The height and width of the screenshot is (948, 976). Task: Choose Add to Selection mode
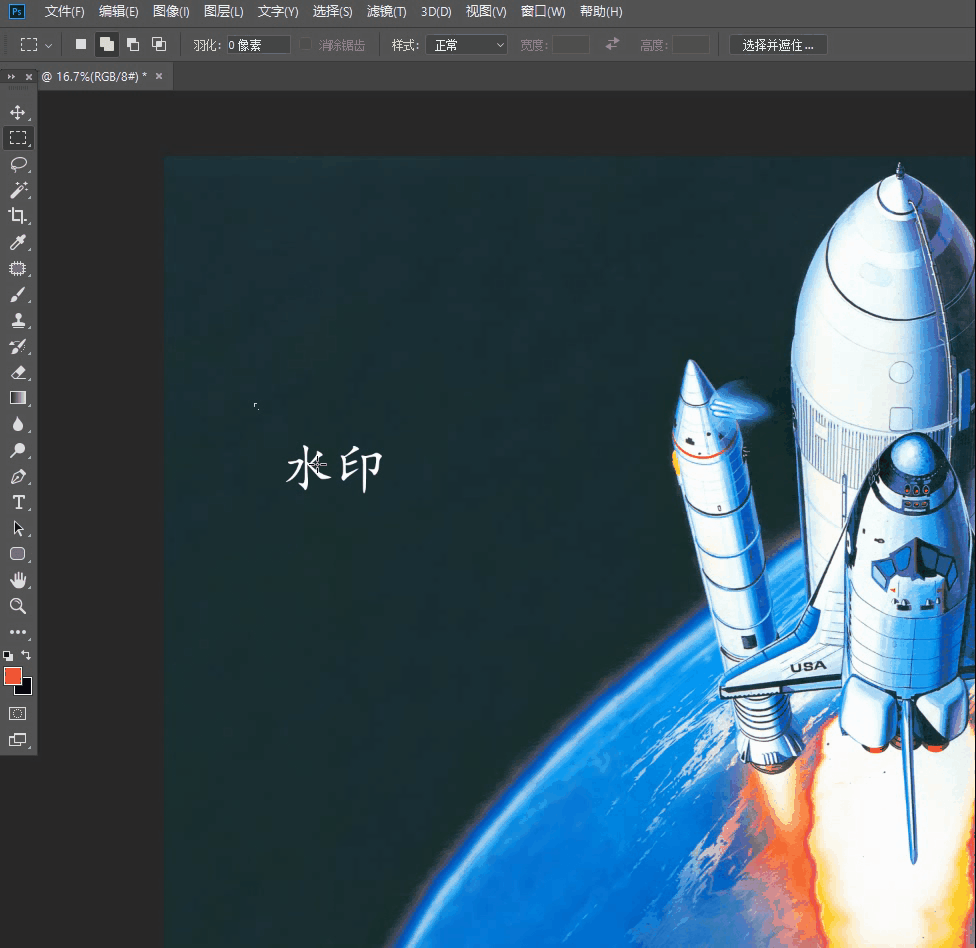click(x=107, y=44)
